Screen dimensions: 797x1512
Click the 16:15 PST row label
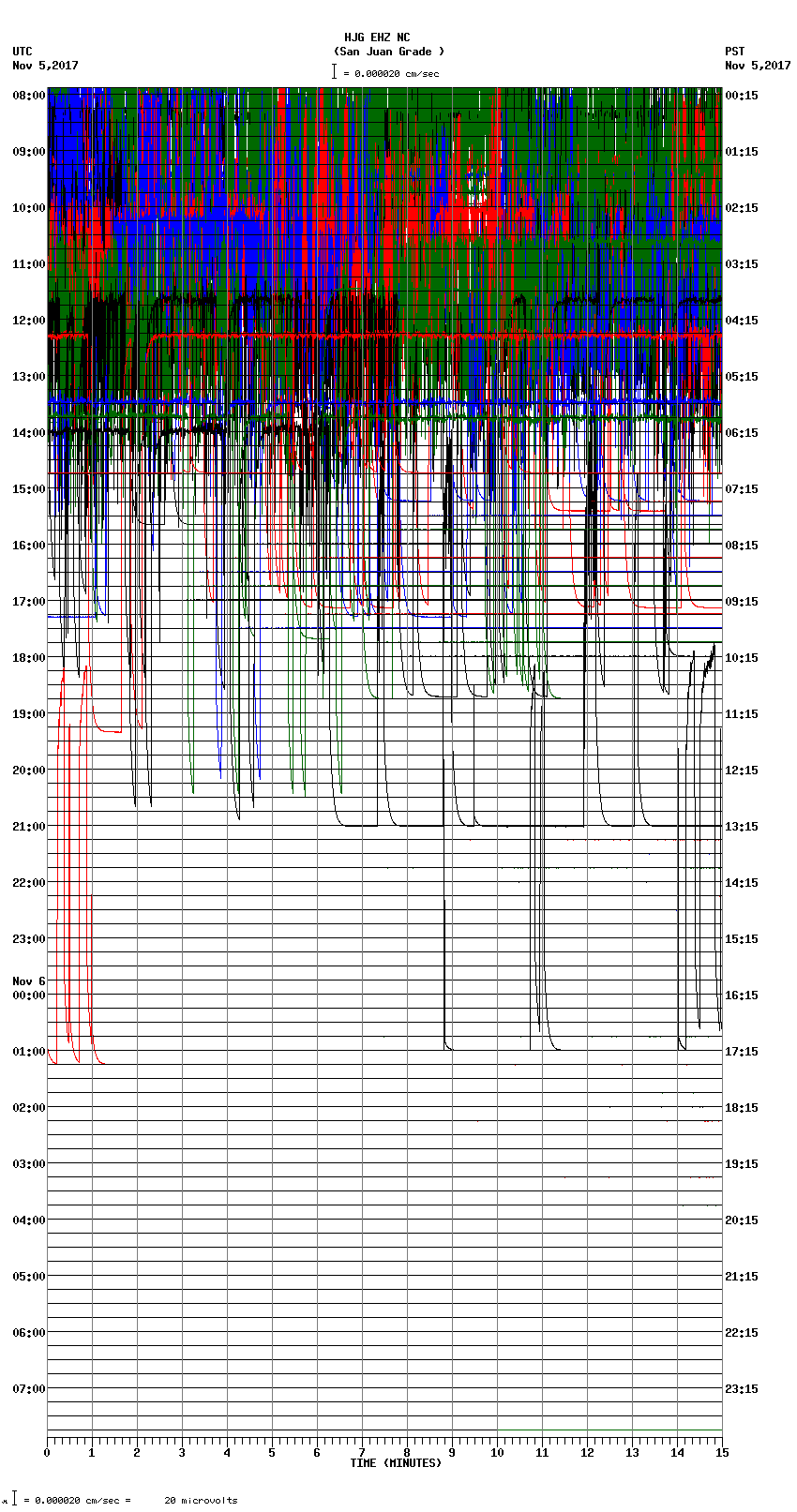(742, 996)
